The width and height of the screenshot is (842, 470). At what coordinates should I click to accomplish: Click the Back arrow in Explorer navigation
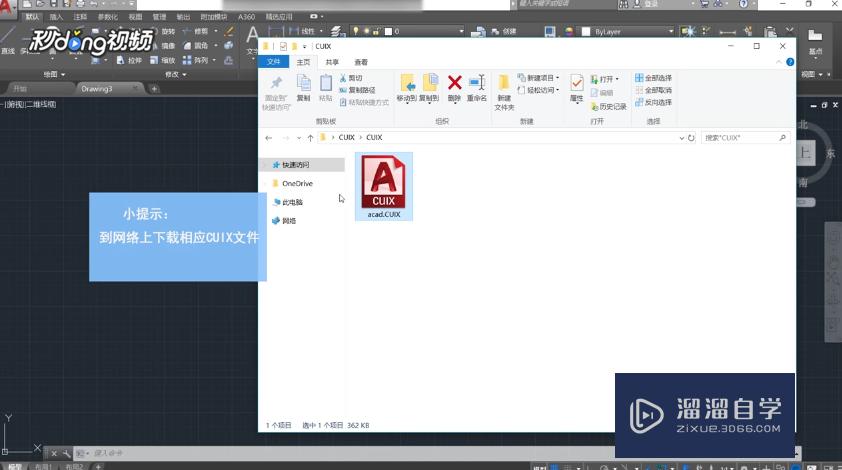point(268,138)
